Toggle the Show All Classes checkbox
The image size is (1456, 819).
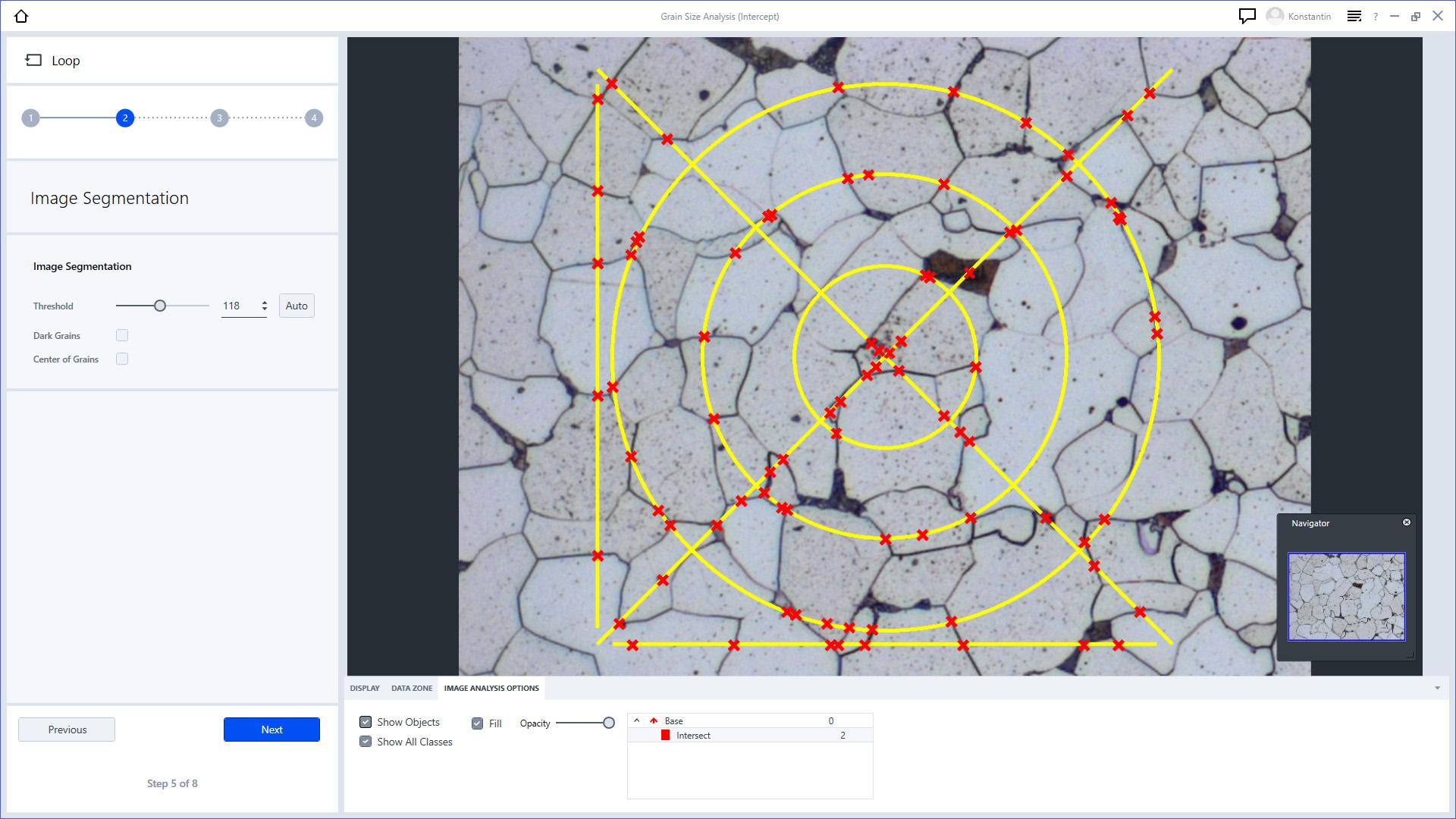(366, 742)
